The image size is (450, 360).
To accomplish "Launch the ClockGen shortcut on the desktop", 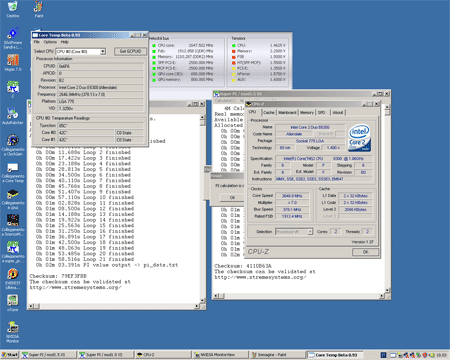I will coord(13,145).
